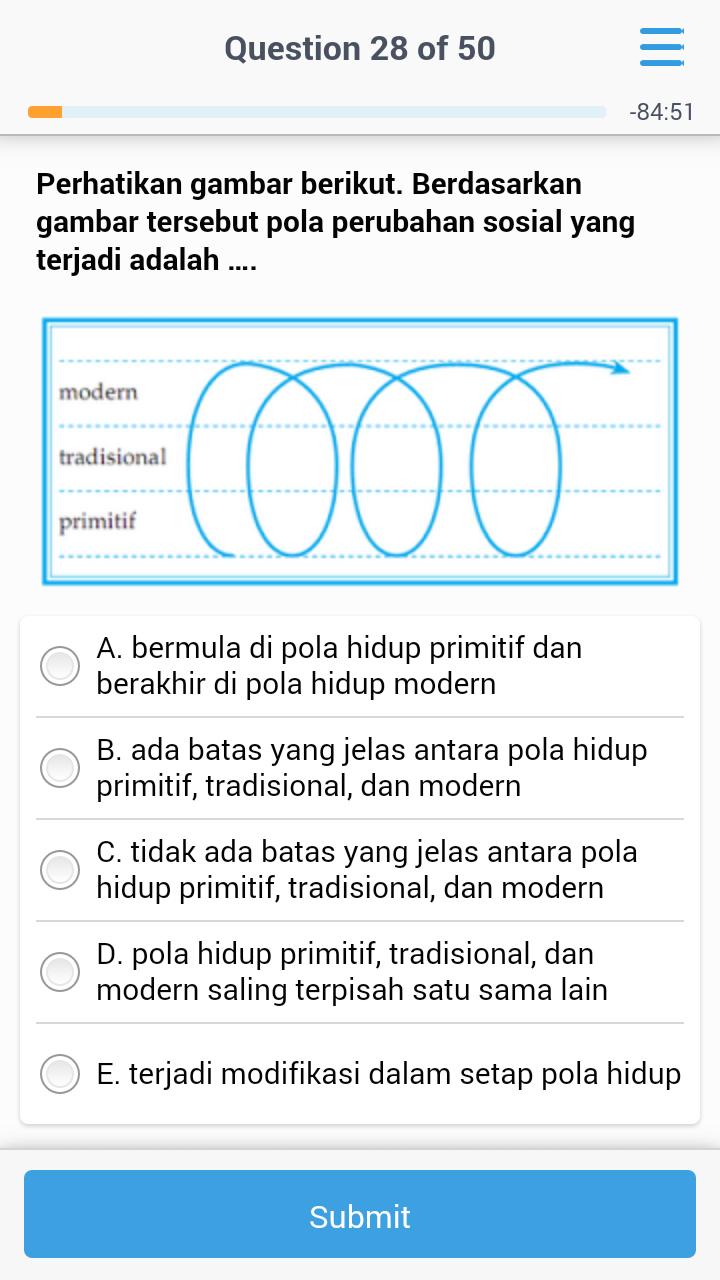
Task: Mark the option D radio button
Action: click(60, 972)
